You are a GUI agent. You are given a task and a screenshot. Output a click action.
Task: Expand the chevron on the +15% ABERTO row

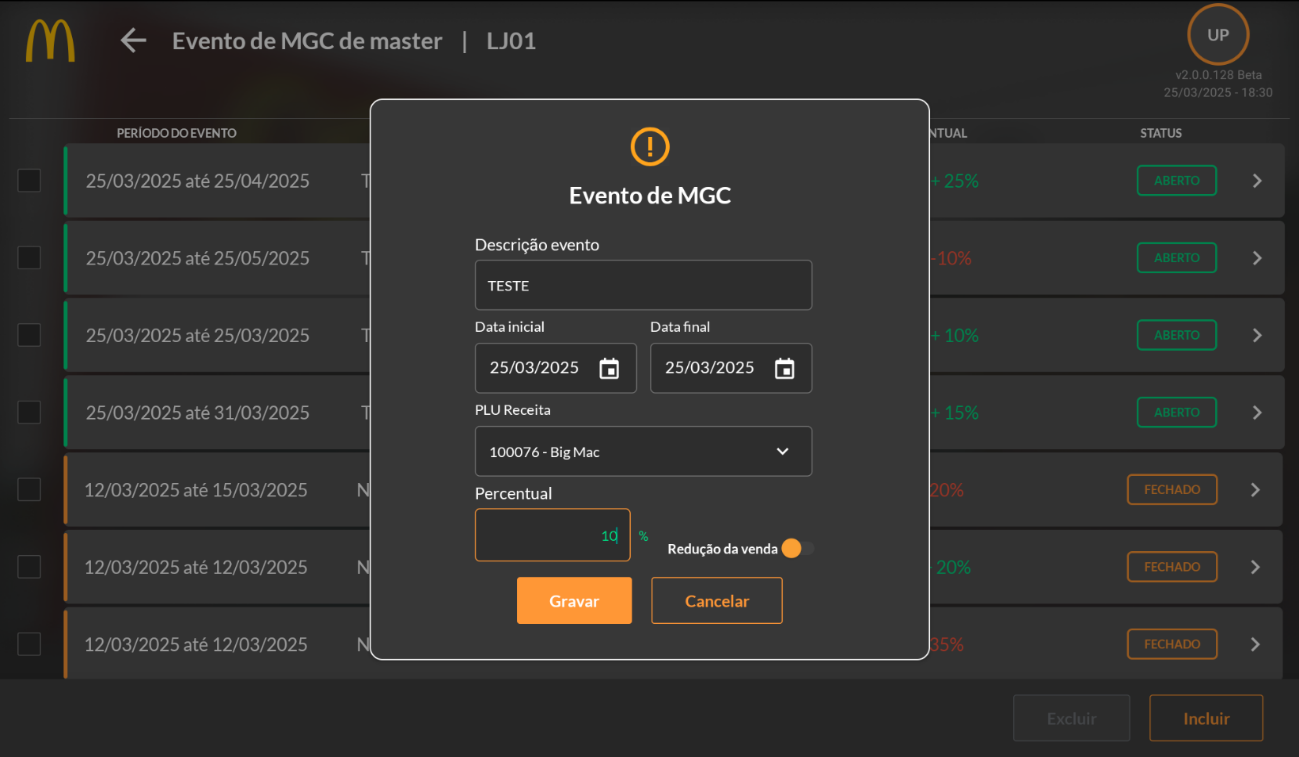coord(1257,412)
